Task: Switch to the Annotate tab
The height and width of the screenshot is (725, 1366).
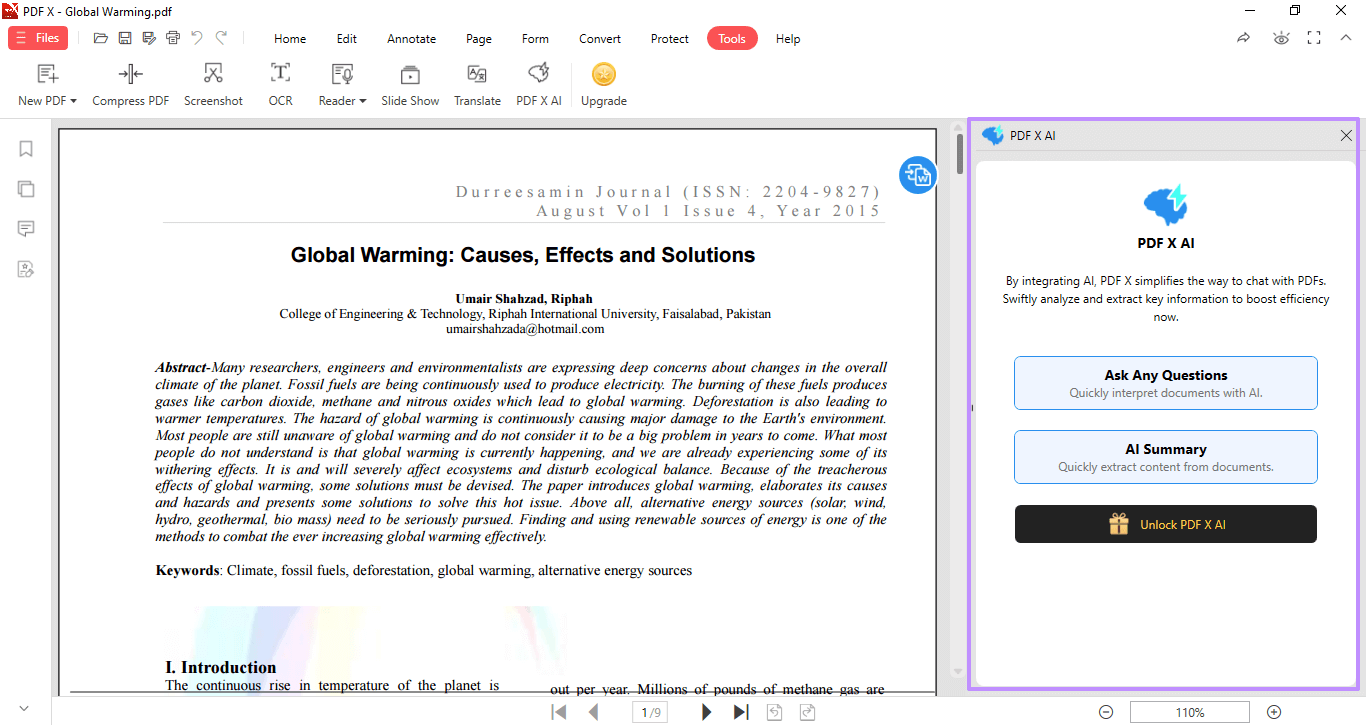Action: (x=411, y=38)
